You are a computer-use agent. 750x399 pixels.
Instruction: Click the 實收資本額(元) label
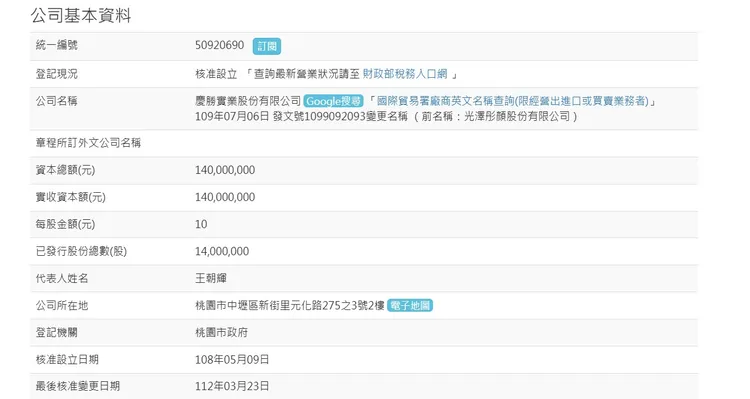70,197
